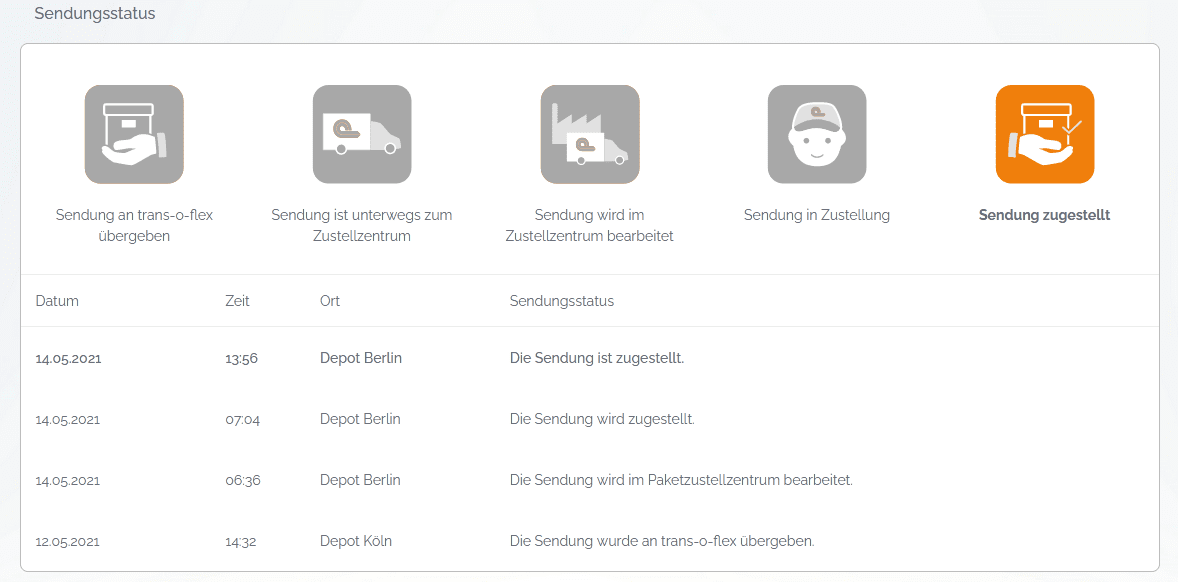
Task: Click the orange delivered package icon
Action: coord(1044,134)
